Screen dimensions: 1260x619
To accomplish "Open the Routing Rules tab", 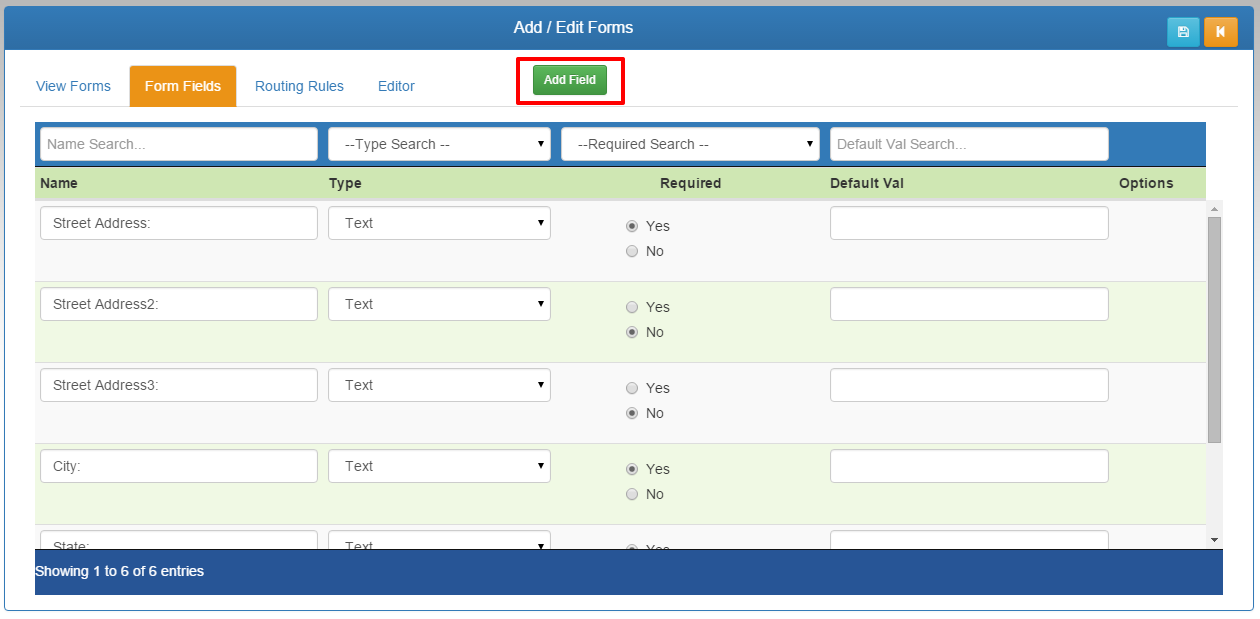I will click(x=299, y=86).
